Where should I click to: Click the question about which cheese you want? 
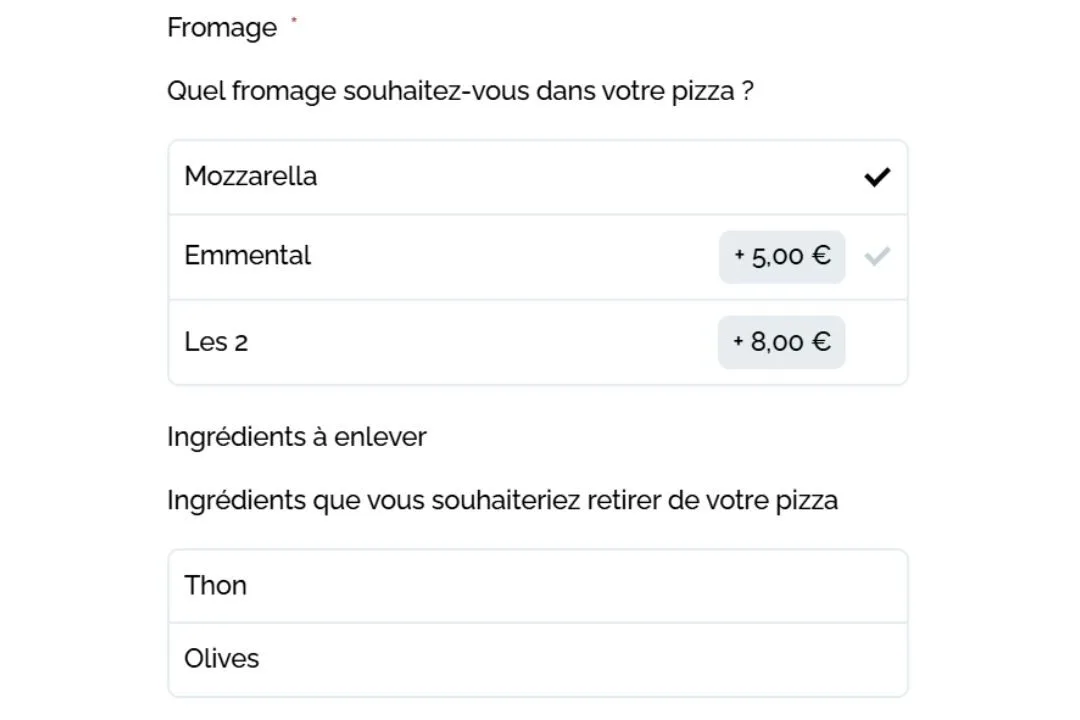460,91
